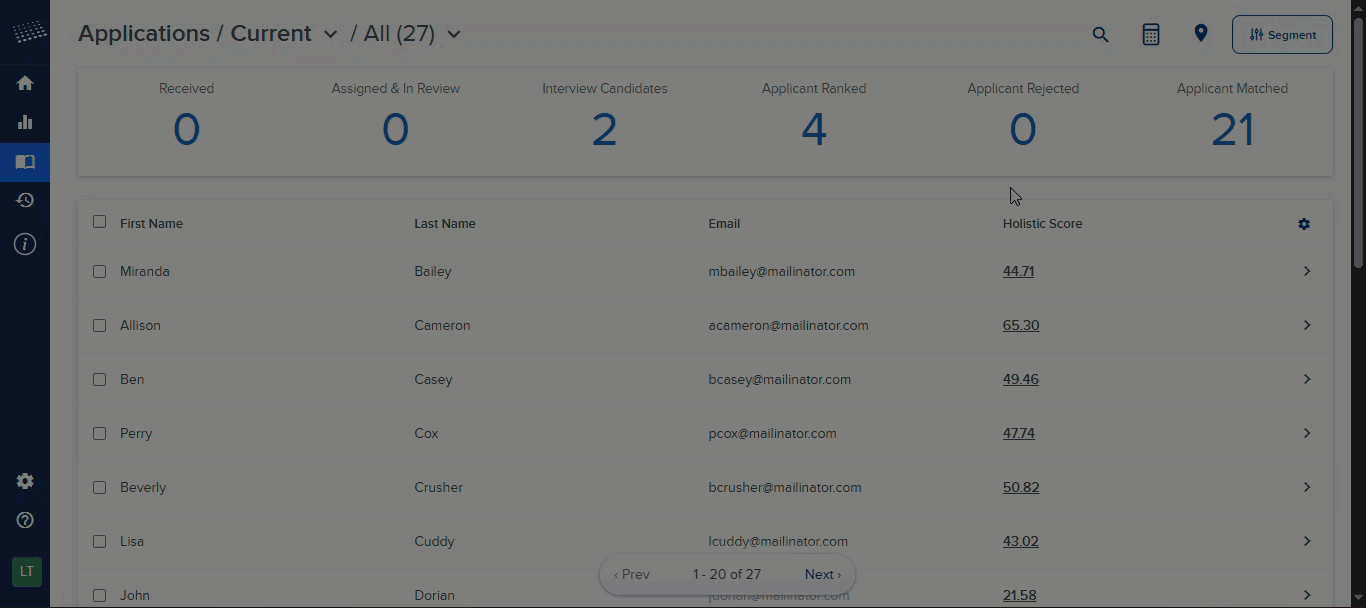Open holistic score 50.82 link
This screenshot has height=608, width=1366.
point(1021,487)
